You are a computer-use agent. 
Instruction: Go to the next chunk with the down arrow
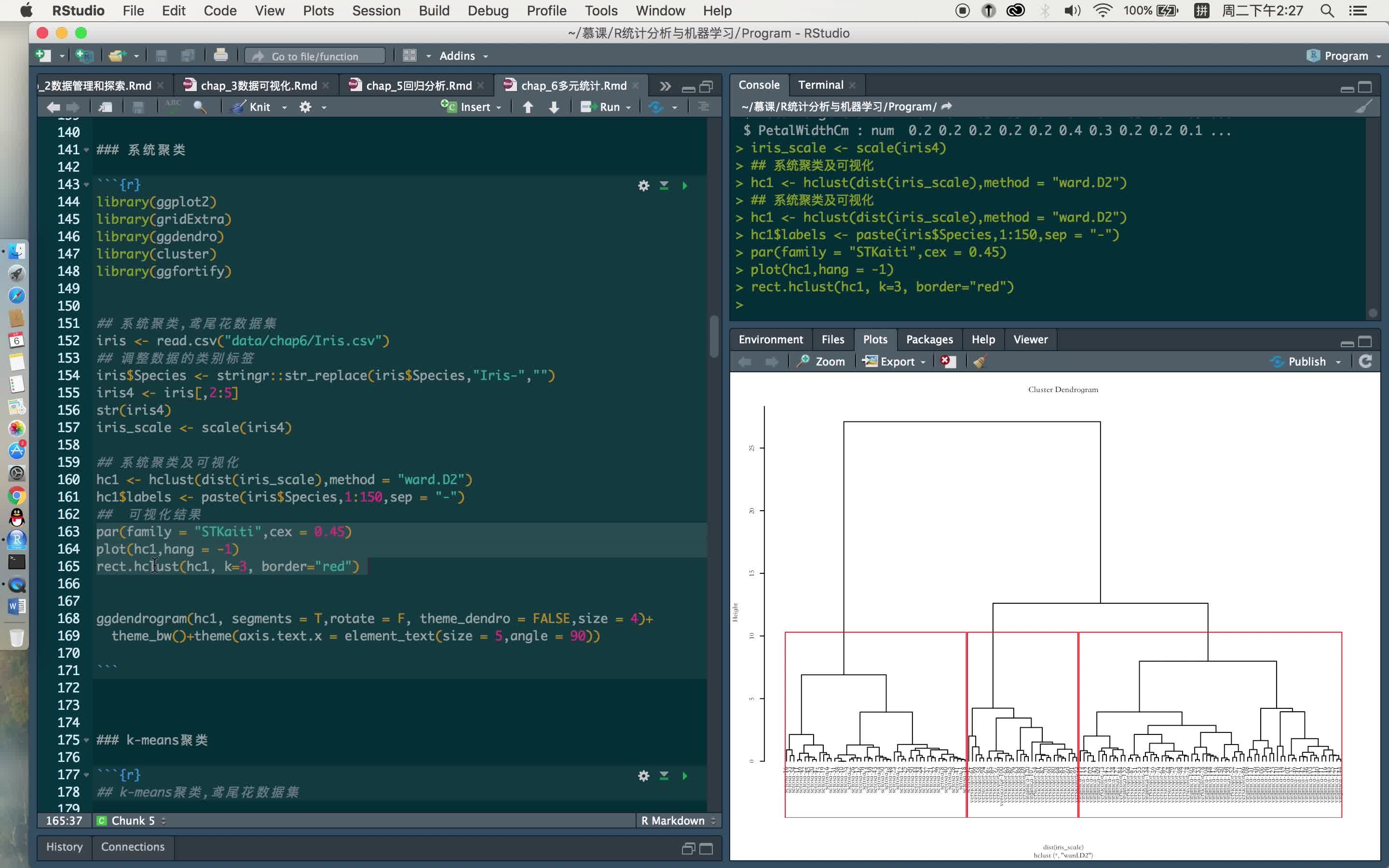click(x=554, y=107)
